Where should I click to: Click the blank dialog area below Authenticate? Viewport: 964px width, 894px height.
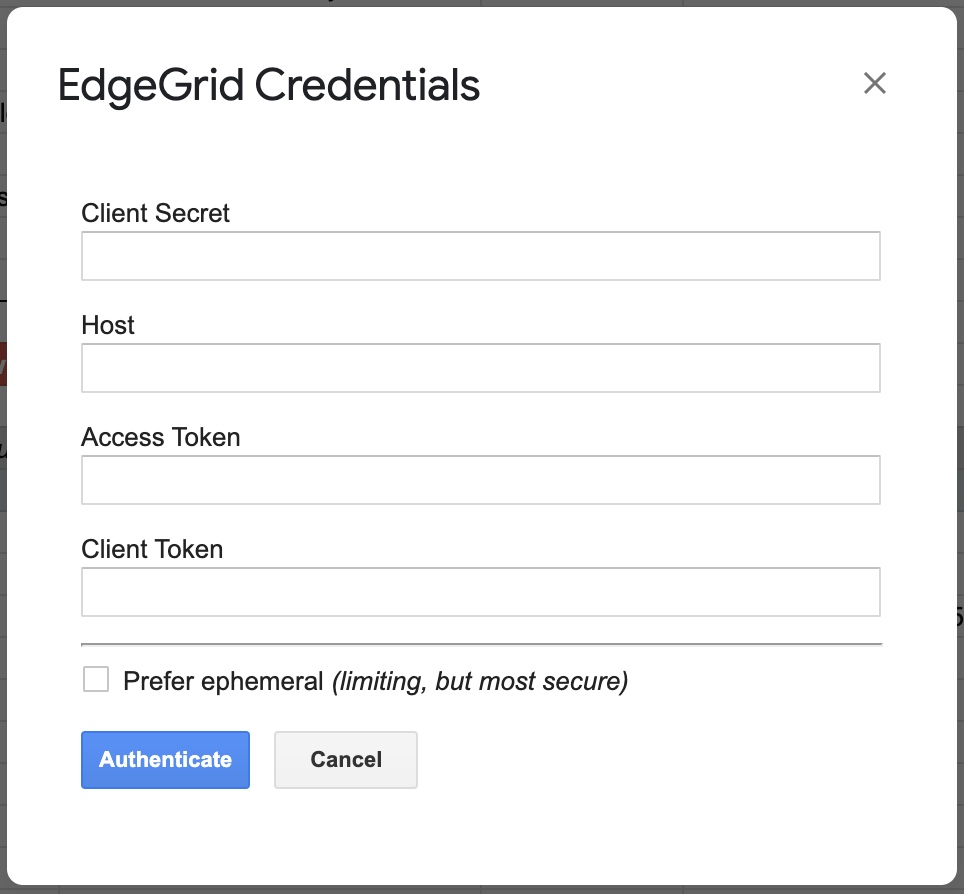click(481, 836)
